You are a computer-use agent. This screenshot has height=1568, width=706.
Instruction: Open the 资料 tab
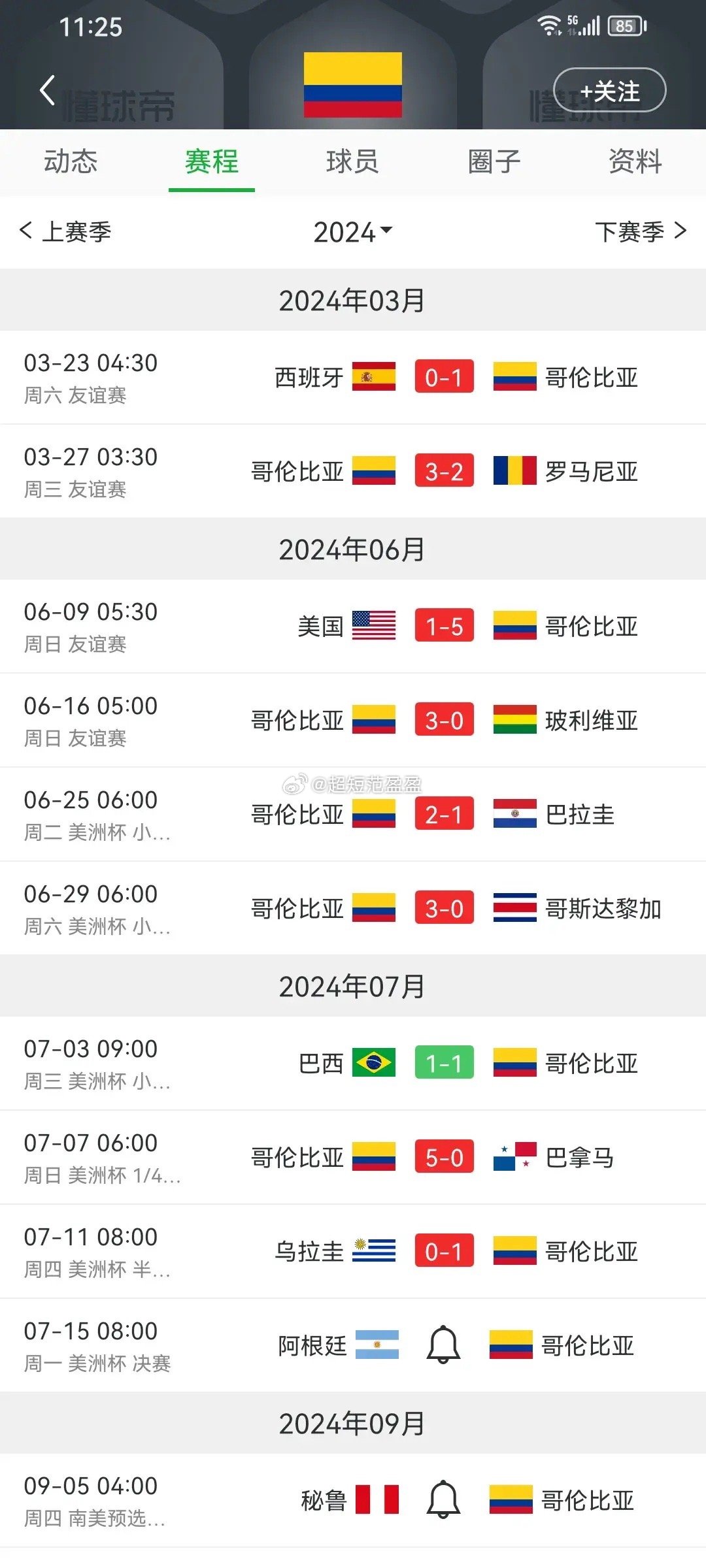pyautogui.click(x=635, y=161)
